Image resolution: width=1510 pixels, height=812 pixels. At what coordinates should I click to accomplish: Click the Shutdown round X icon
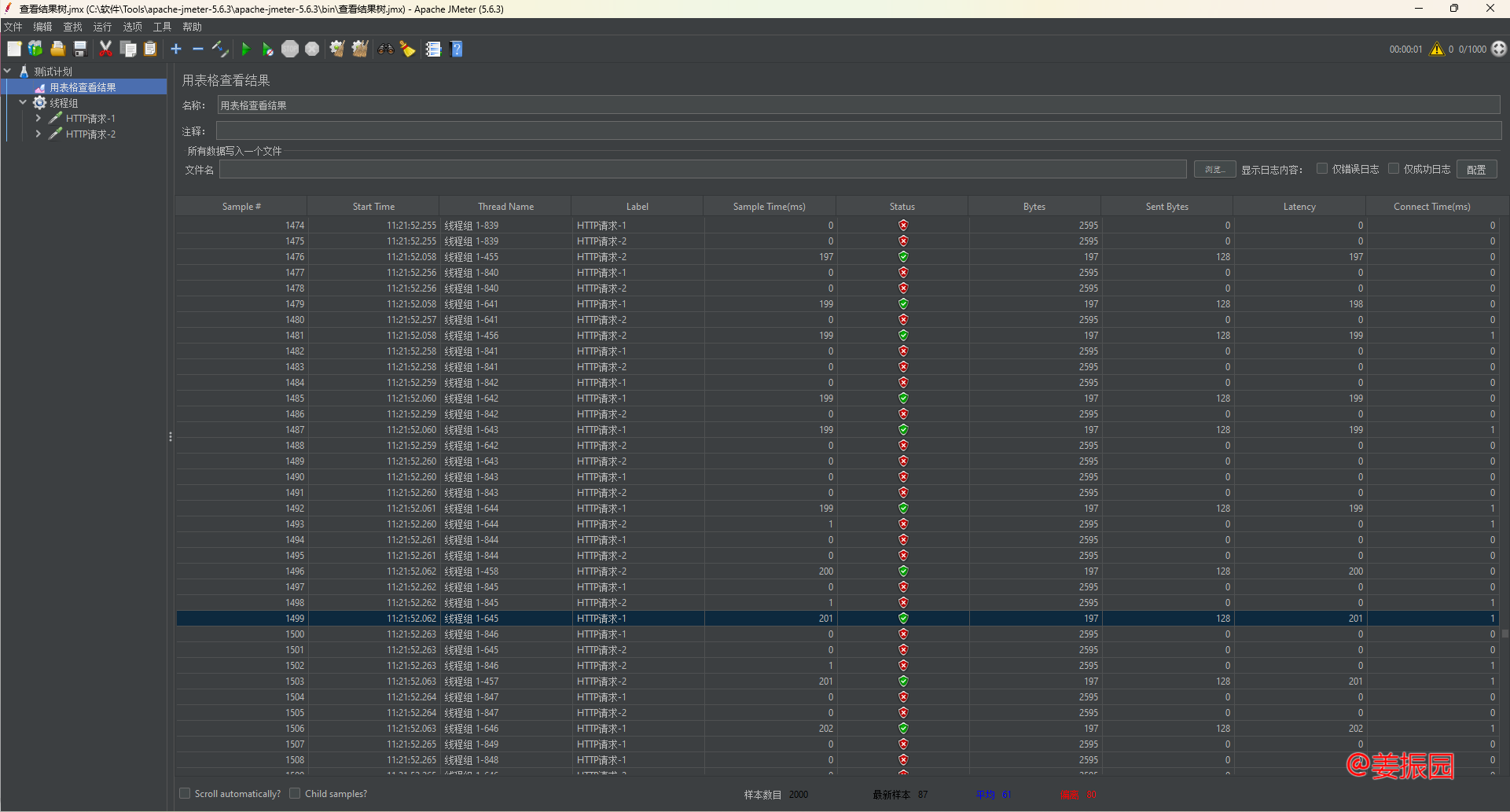(312, 49)
